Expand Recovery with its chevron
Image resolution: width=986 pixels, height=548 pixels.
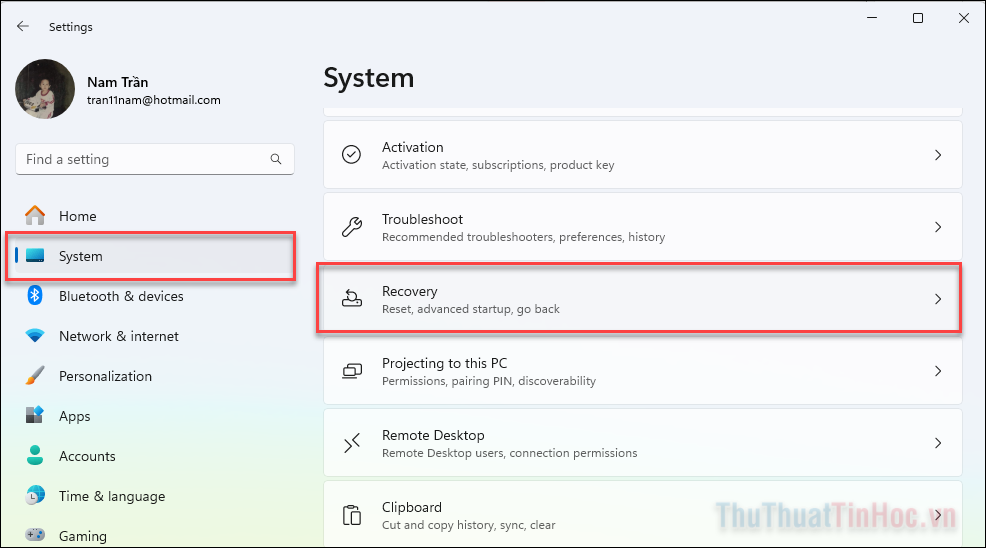click(x=938, y=299)
